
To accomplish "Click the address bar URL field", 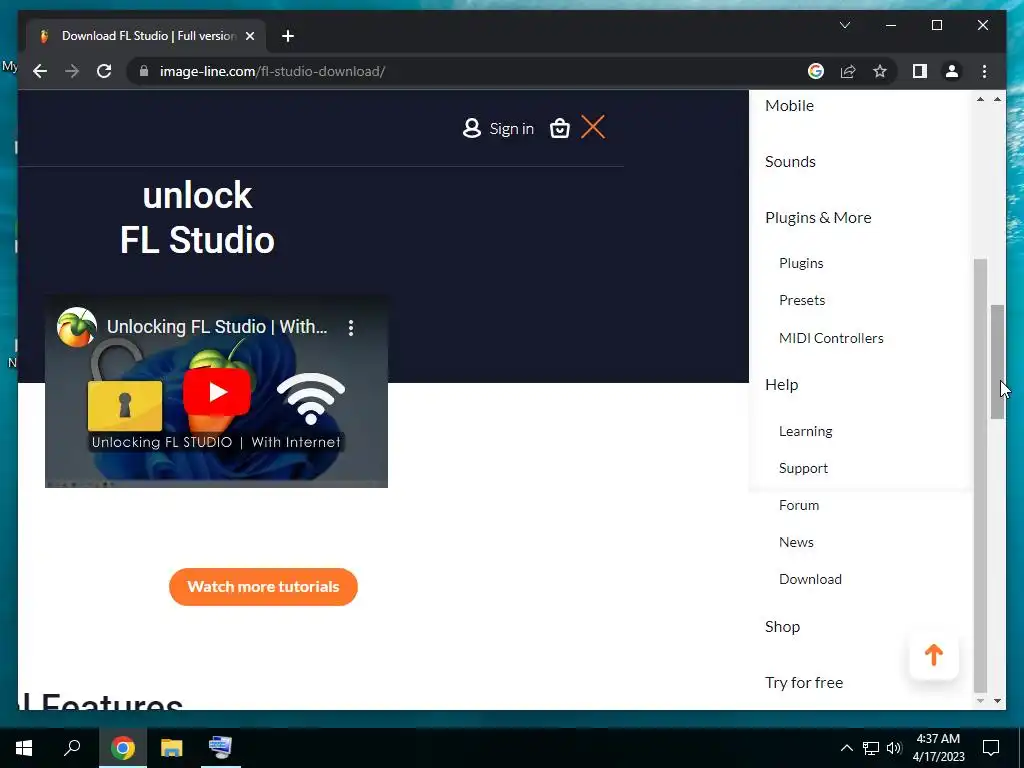I will [x=470, y=71].
